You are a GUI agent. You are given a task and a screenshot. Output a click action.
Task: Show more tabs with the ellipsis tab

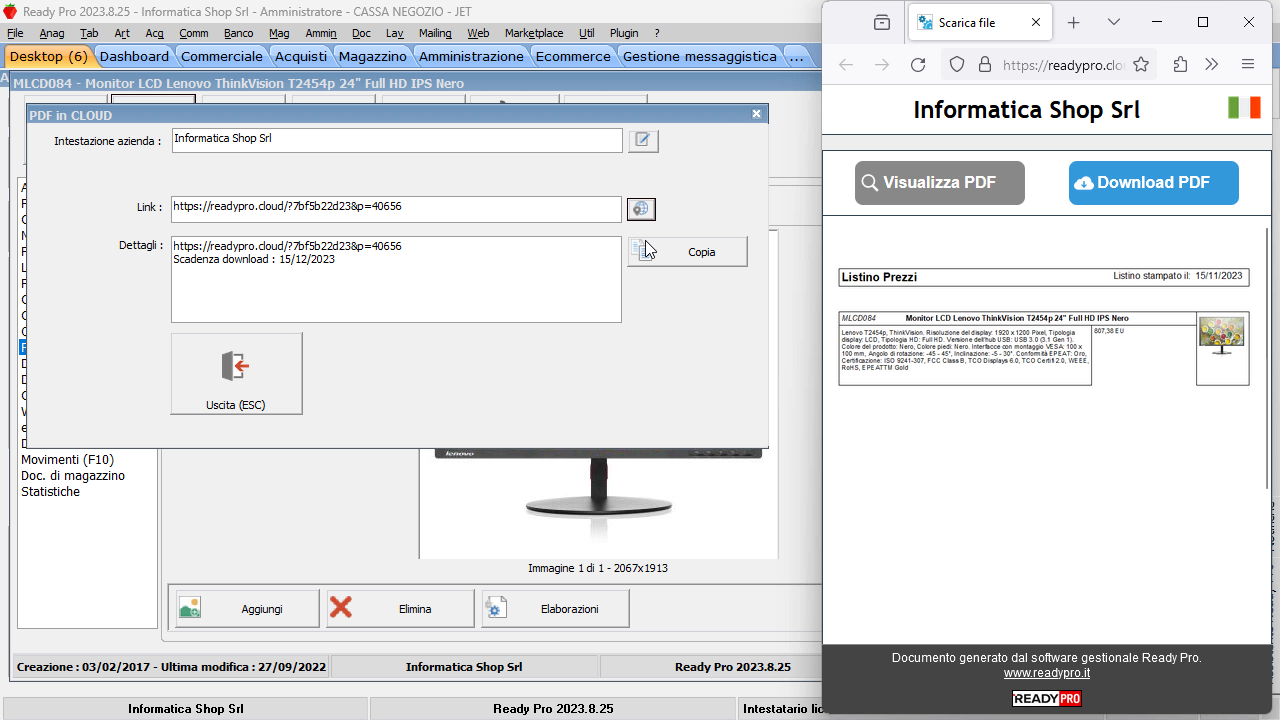click(796, 57)
